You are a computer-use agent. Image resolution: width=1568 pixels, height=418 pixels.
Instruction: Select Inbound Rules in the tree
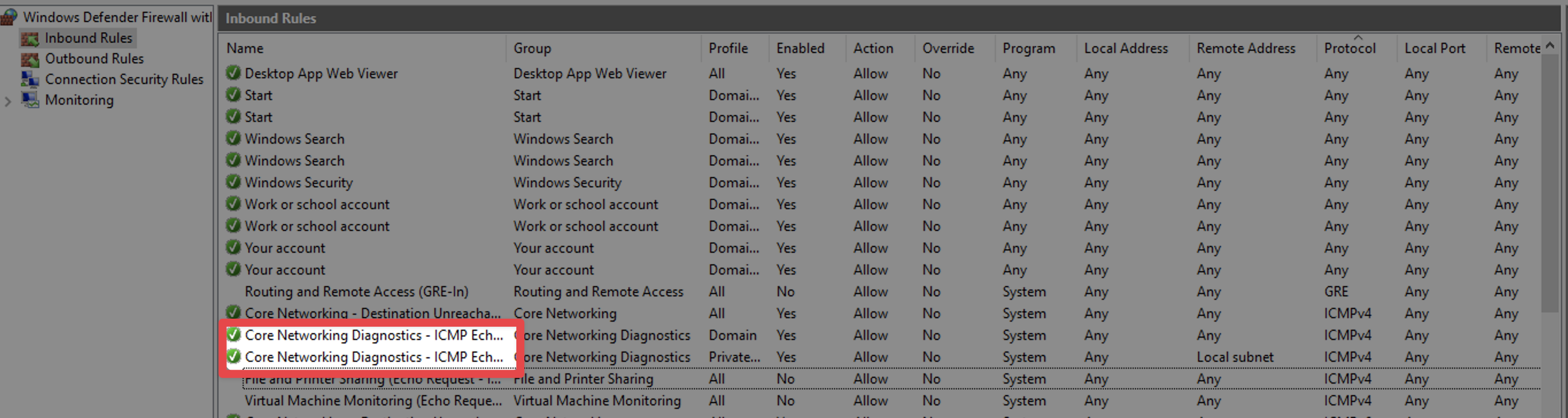[88, 38]
